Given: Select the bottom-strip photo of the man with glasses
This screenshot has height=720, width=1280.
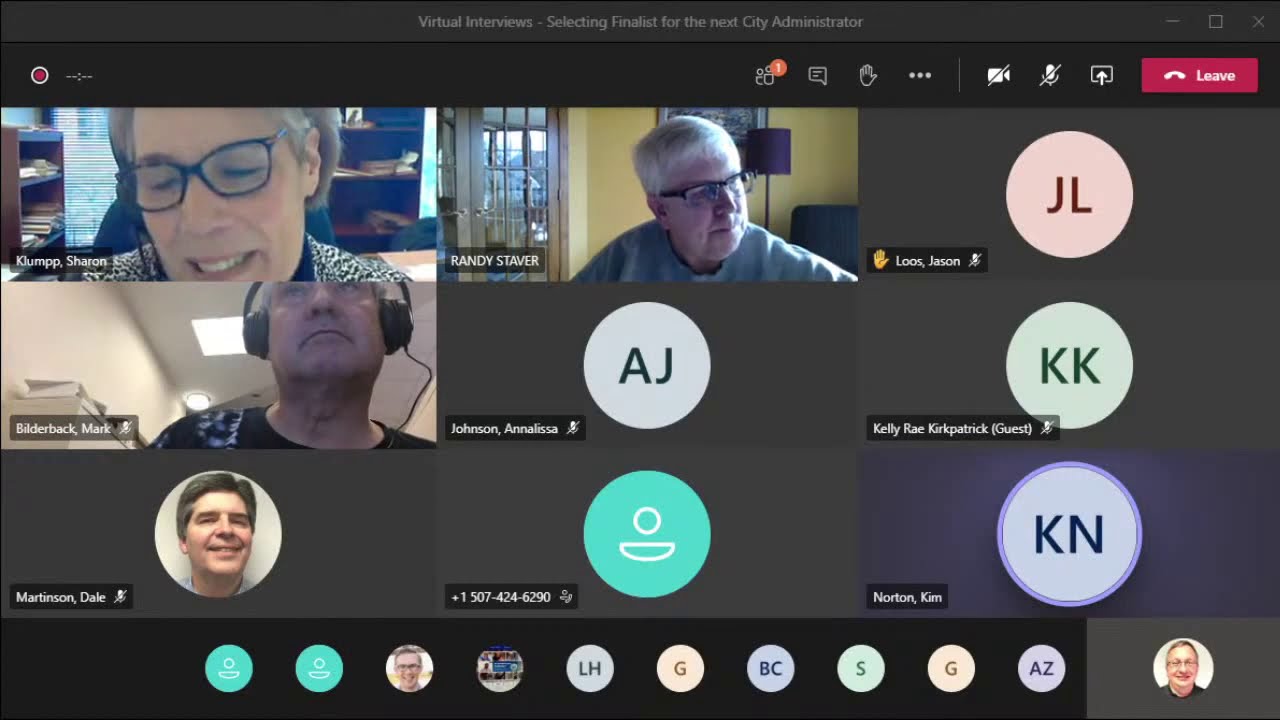Looking at the screenshot, I should (409, 668).
